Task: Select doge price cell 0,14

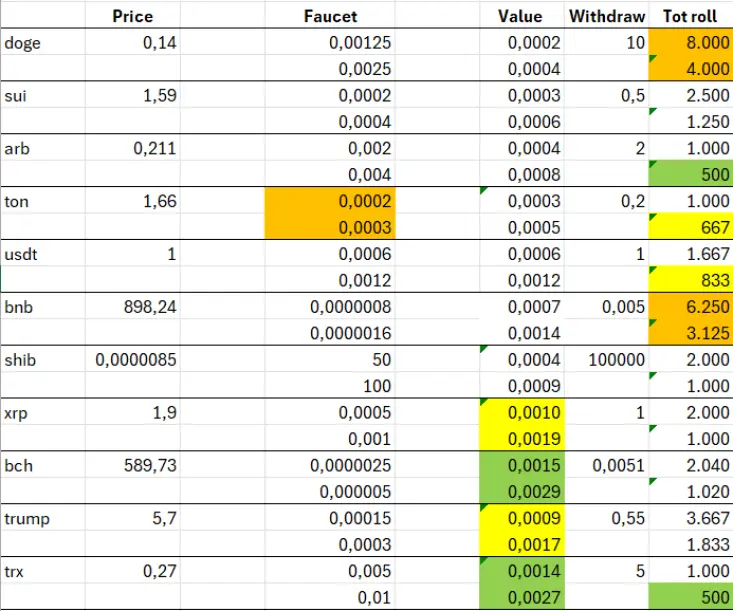Action: [x=133, y=43]
